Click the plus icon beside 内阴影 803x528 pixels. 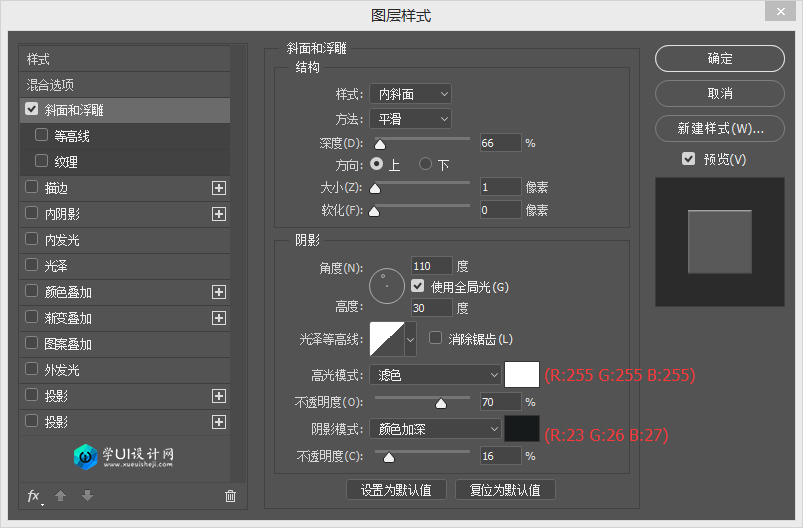click(x=219, y=214)
